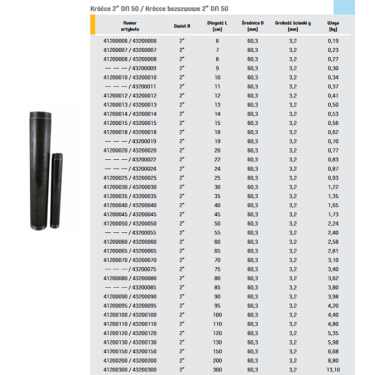The image size is (375, 375).
Task: Select article number 41200030 / 43200030
Action: click(x=130, y=187)
